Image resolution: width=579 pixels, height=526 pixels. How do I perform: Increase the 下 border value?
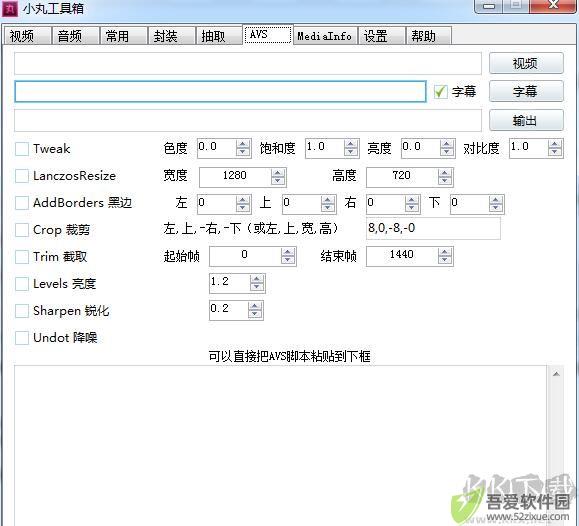496,200
